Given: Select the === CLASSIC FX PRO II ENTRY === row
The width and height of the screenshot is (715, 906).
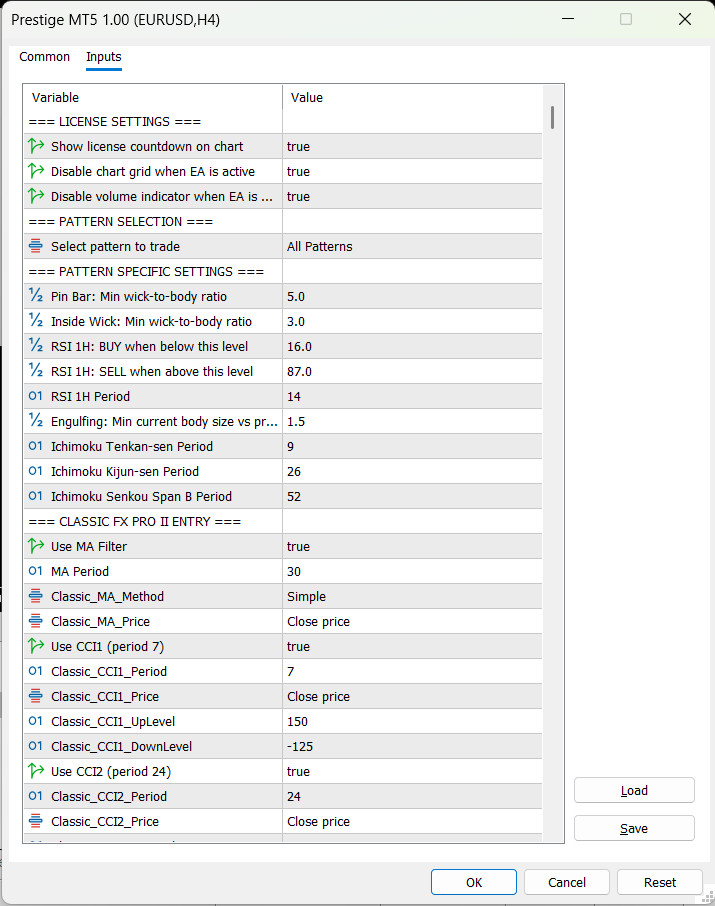Looking at the screenshot, I should tap(283, 521).
